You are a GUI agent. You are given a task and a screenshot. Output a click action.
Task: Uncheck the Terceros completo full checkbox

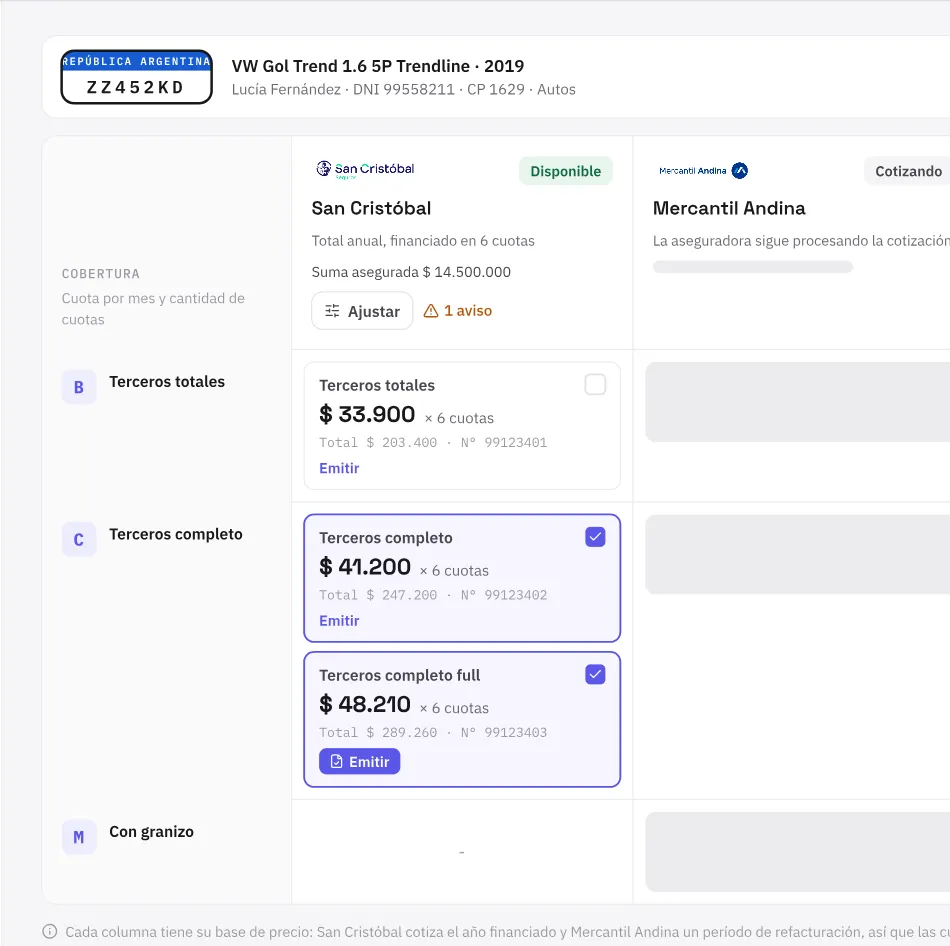coord(595,675)
